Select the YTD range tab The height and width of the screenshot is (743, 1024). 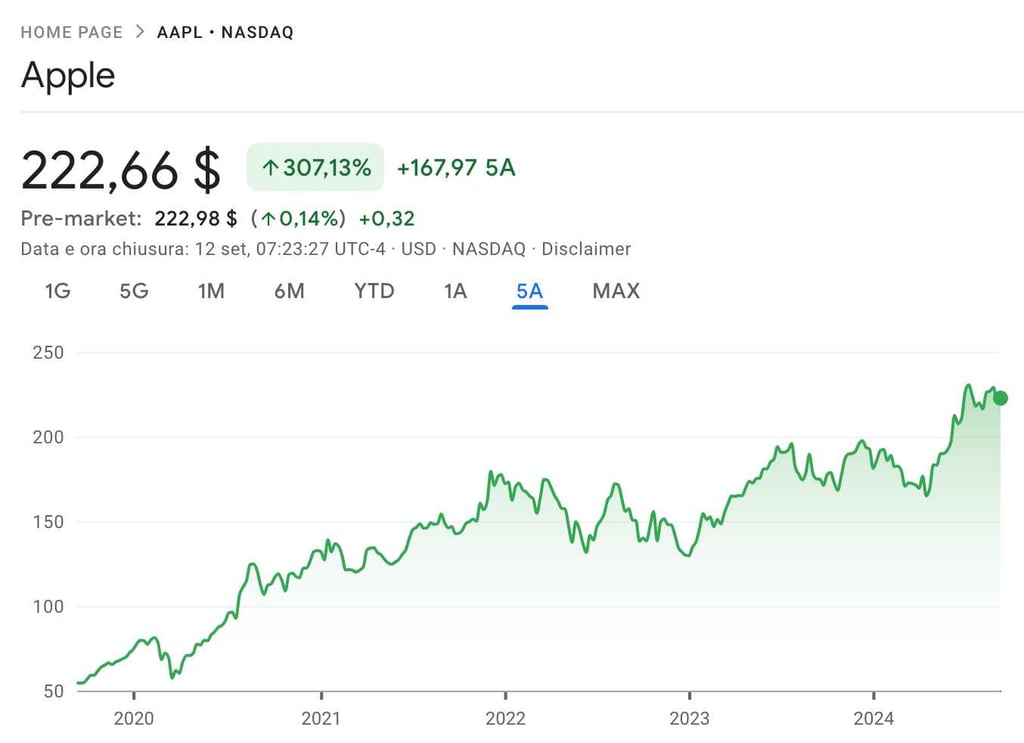pos(374,291)
